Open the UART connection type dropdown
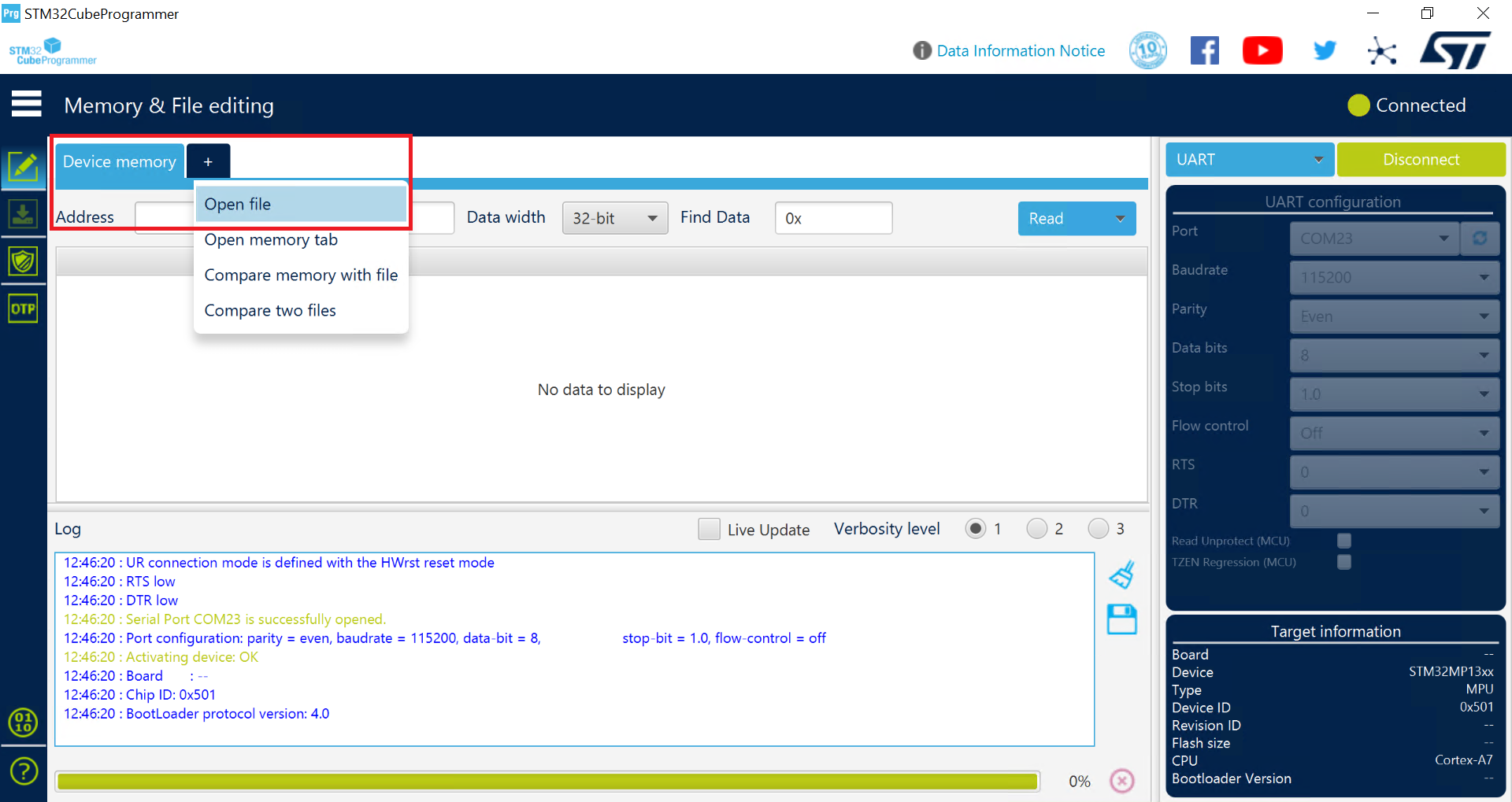Viewport: 1512px width, 802px height. 1250,160
